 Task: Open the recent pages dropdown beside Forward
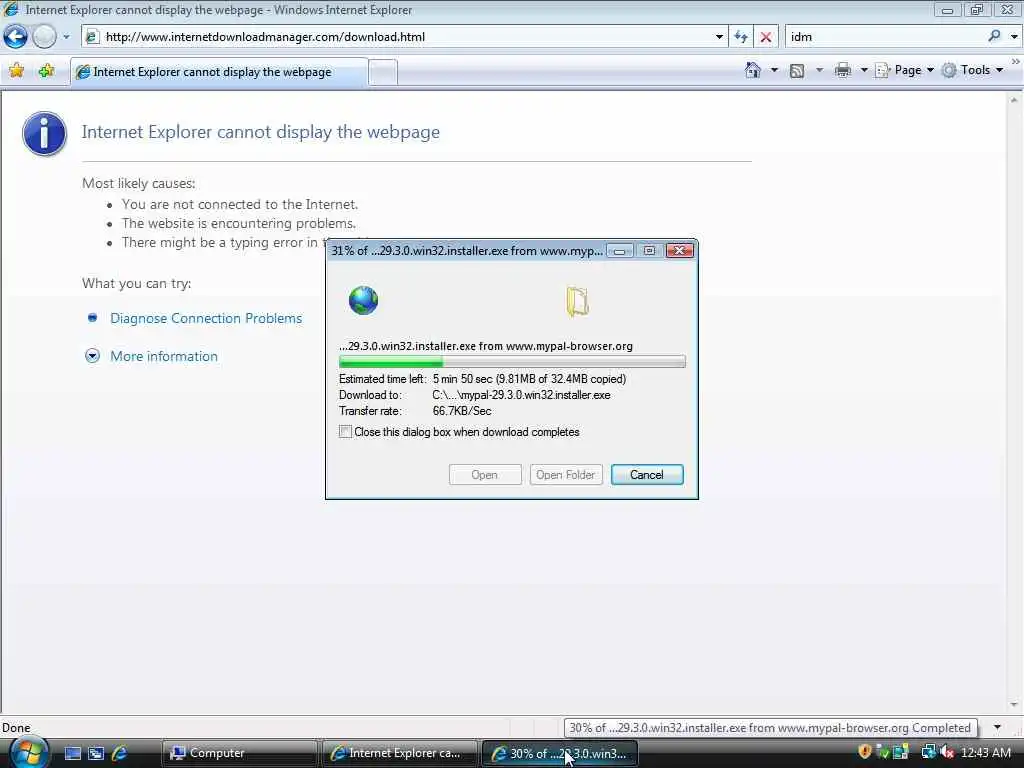click(x=66, y=37)
